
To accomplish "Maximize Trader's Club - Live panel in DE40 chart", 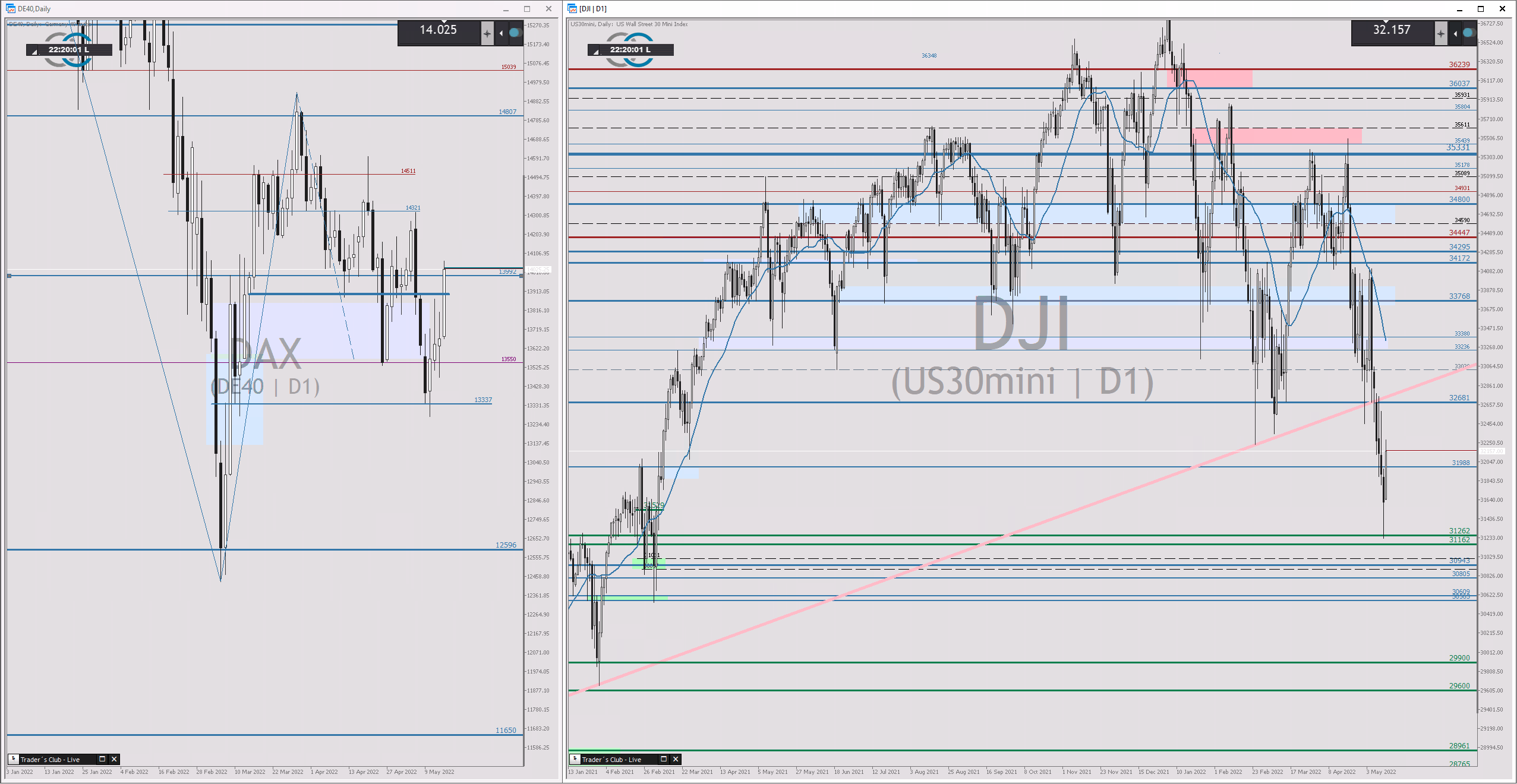I will point(102,760).
